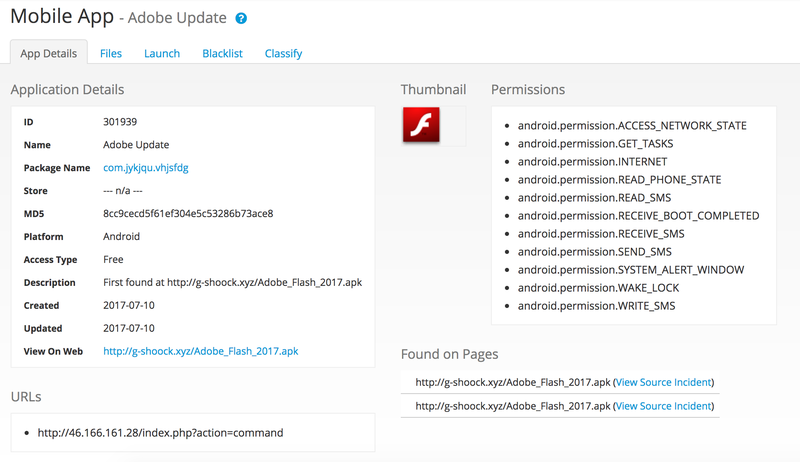Select the MD5 hash value text

188,213
